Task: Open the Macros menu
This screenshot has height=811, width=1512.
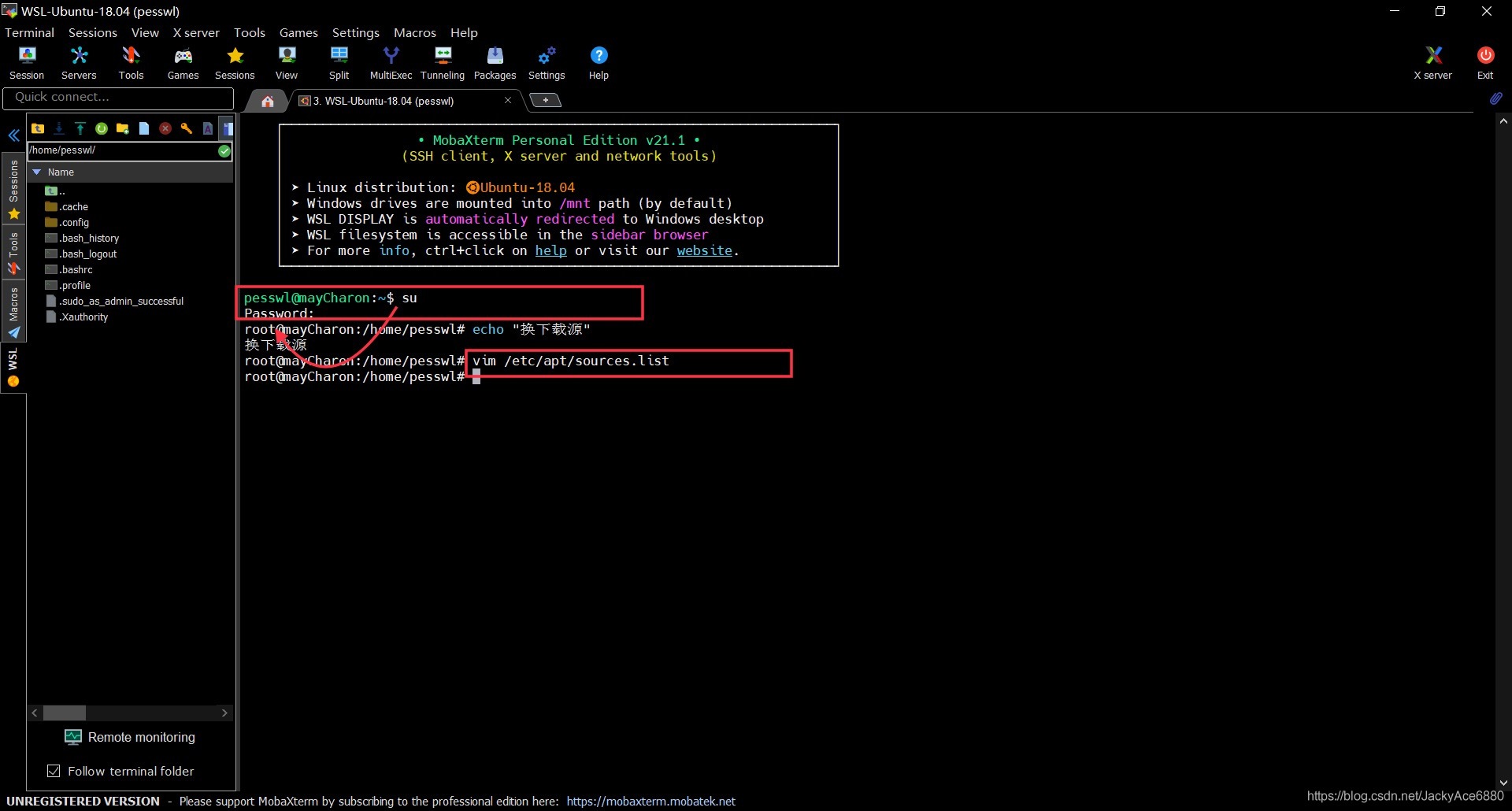Action: click(415, 32)
